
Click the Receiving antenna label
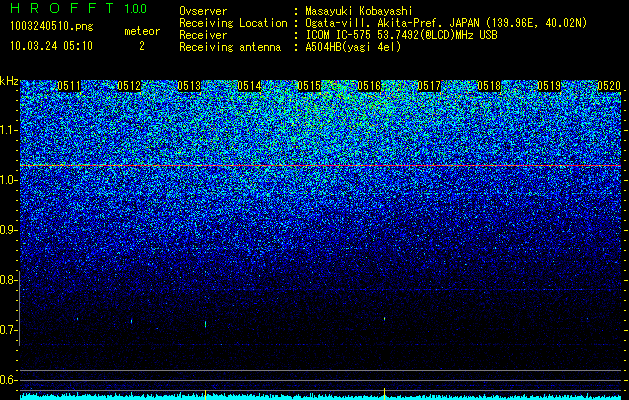click(230, 47)
